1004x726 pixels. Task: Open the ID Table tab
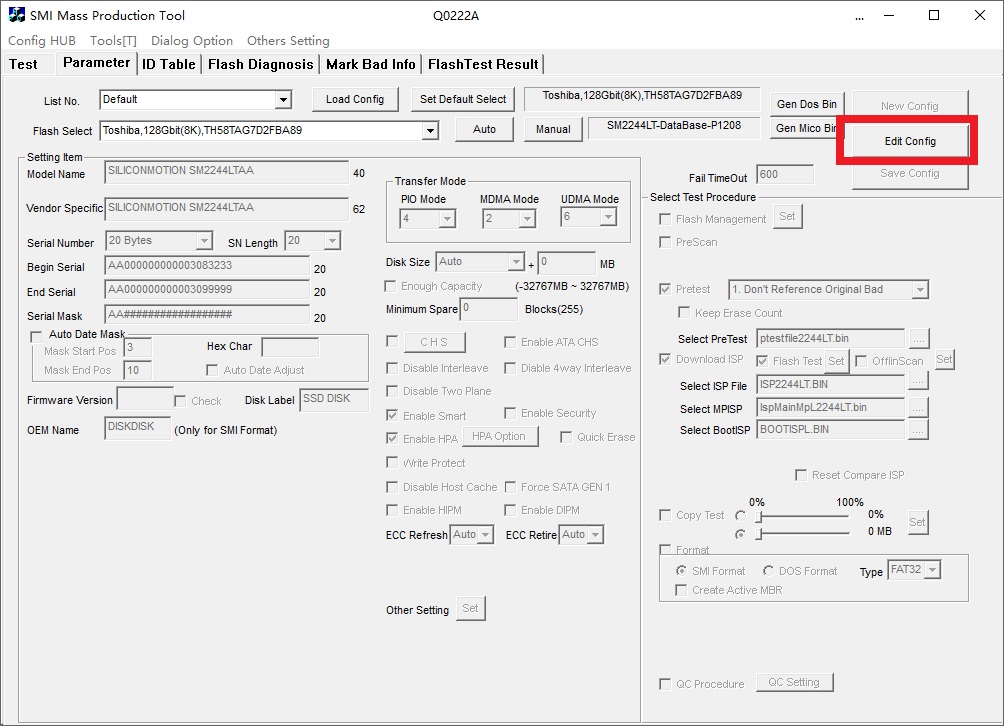(x=168, y=64)
